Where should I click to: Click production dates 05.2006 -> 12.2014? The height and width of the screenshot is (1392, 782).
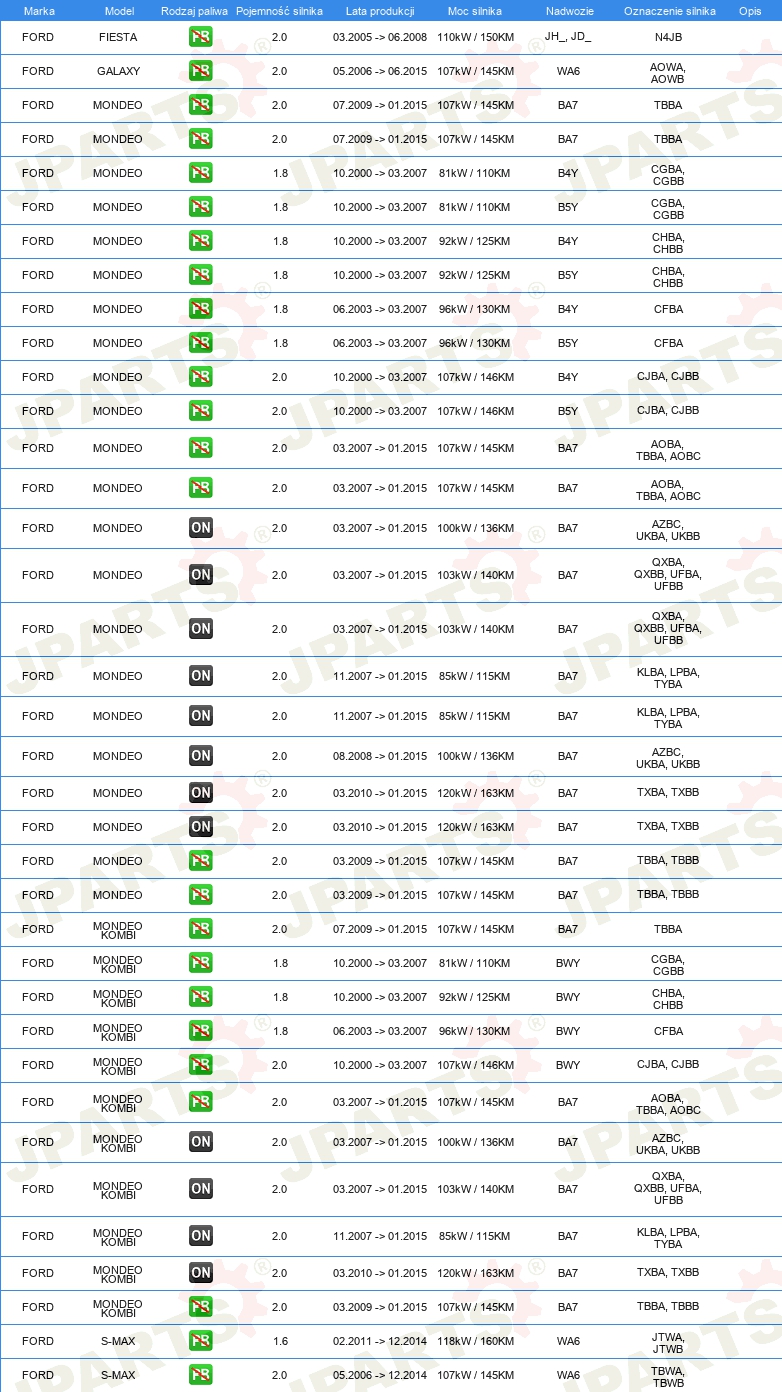coord(380,1375)
